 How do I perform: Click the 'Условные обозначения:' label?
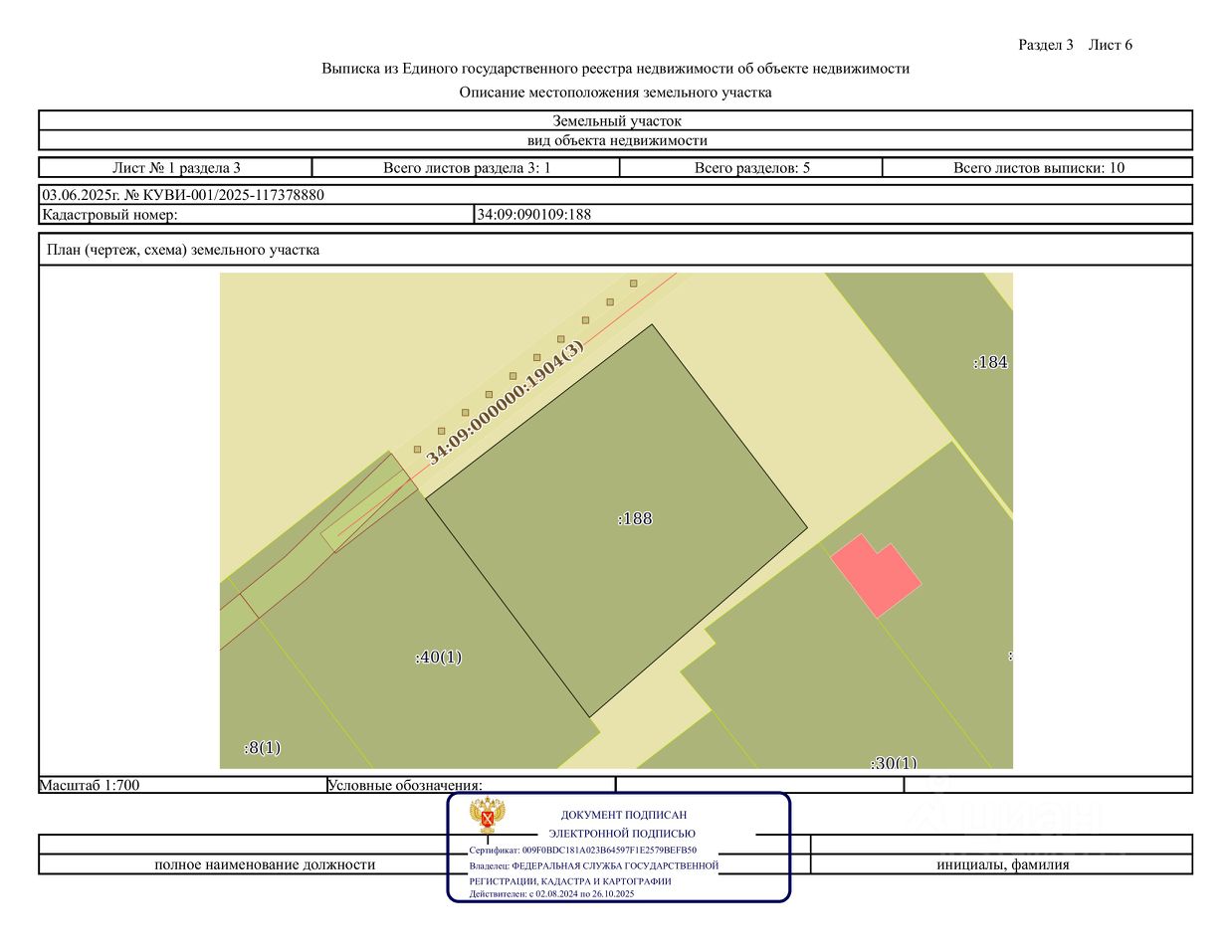(405, 785)
